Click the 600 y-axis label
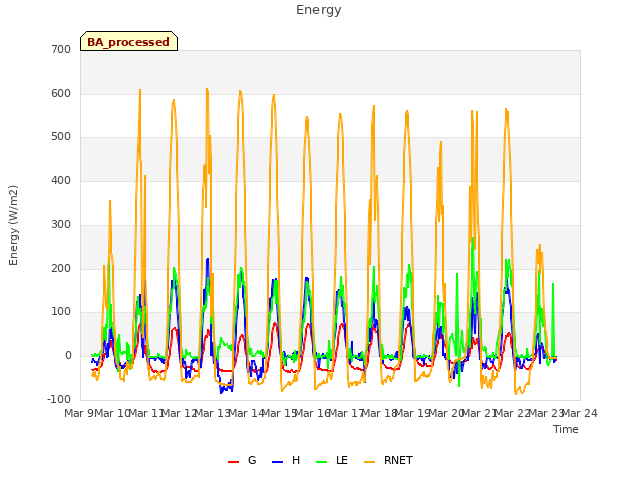 (61, 93)
